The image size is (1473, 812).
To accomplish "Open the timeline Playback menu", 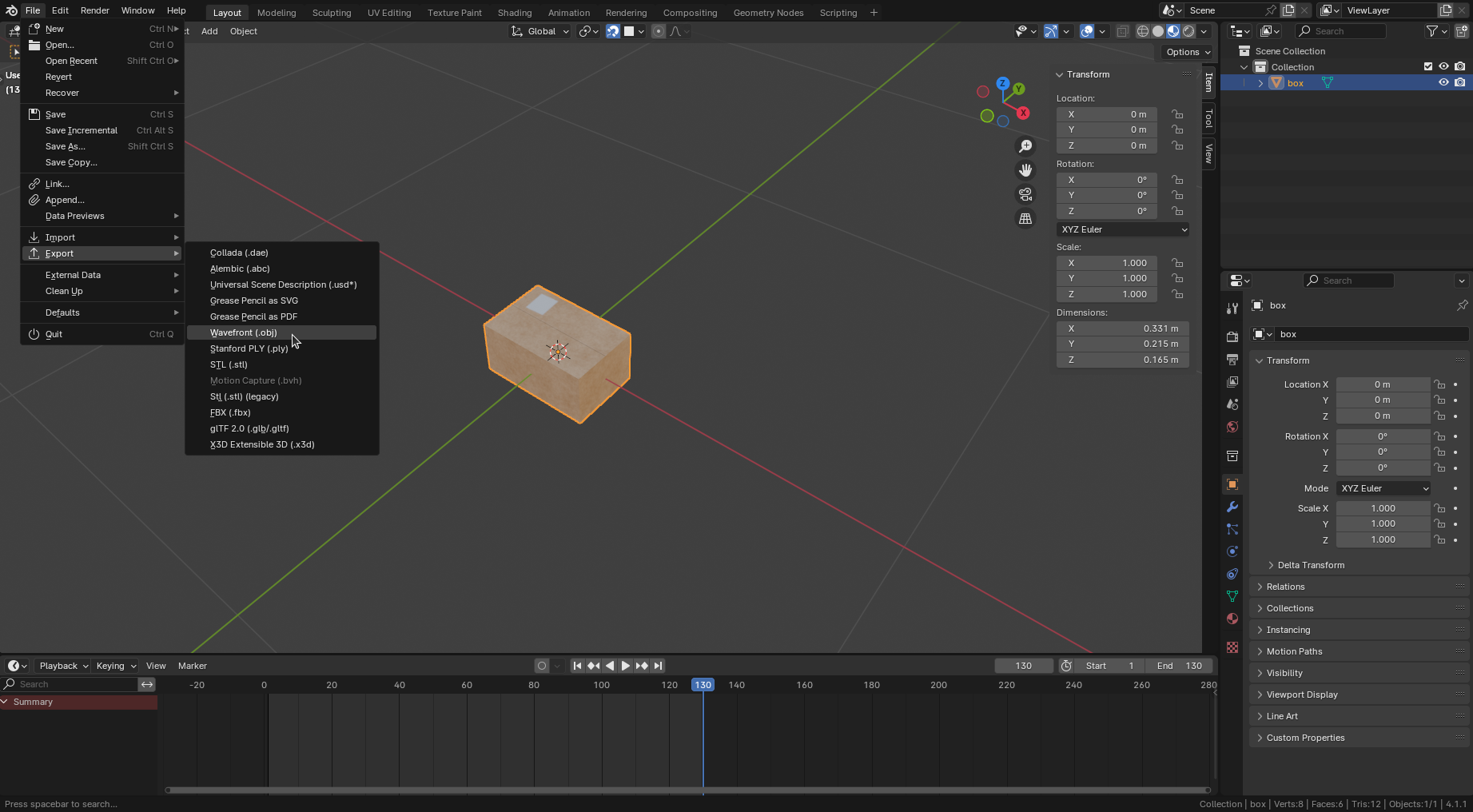I will pos(63,666).
